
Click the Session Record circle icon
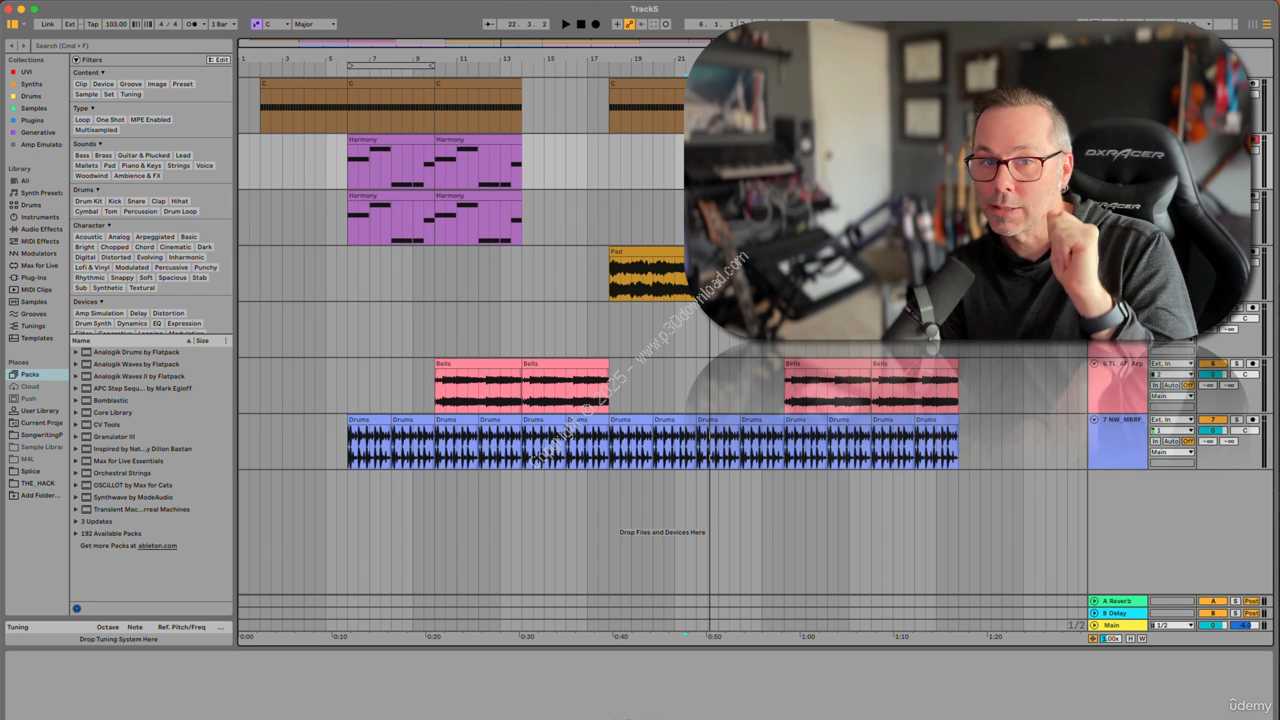666,24
